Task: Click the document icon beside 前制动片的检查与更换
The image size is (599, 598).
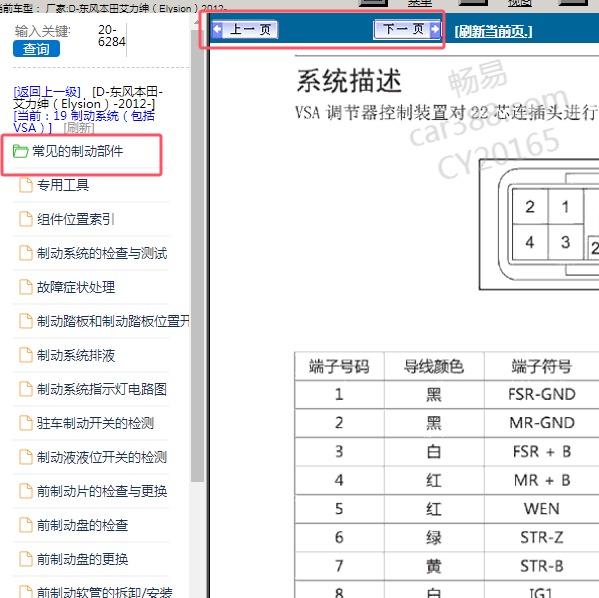Action: pos(26,491)
